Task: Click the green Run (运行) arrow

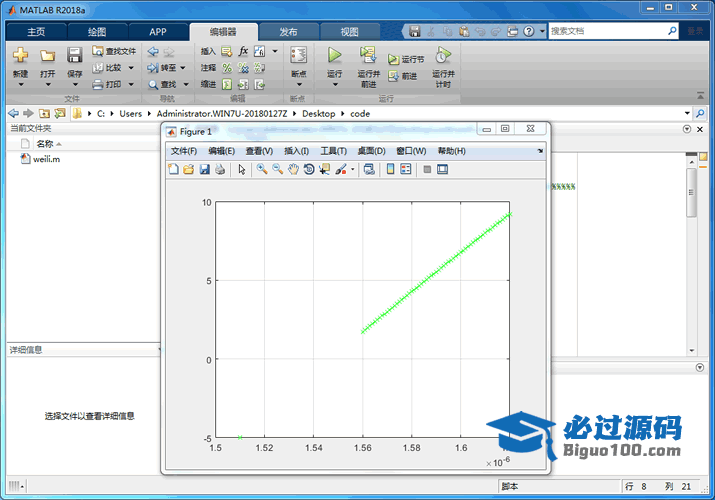Action: coord(335,55)
